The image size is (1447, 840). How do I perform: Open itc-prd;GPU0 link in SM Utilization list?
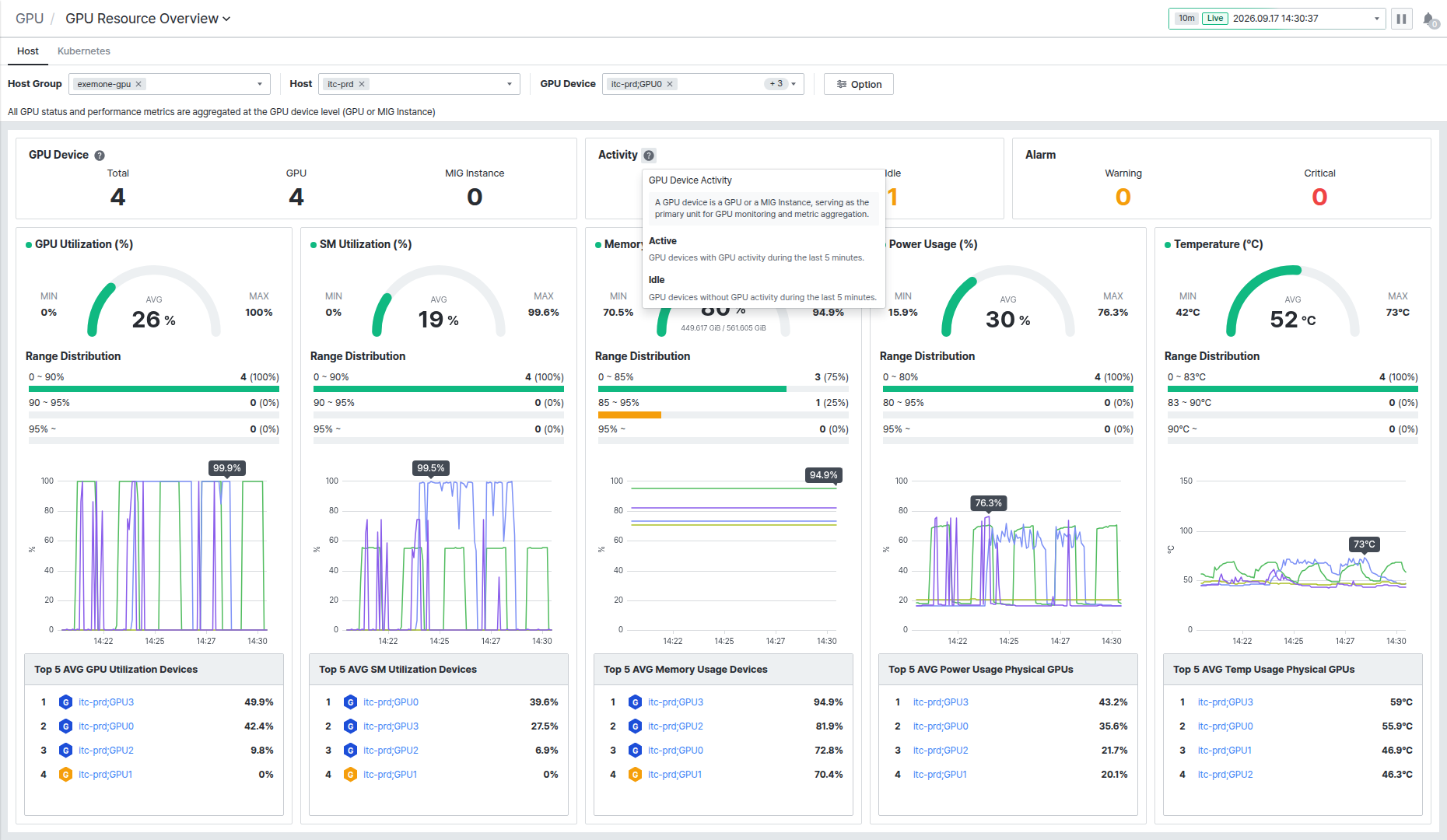point(391,702)
